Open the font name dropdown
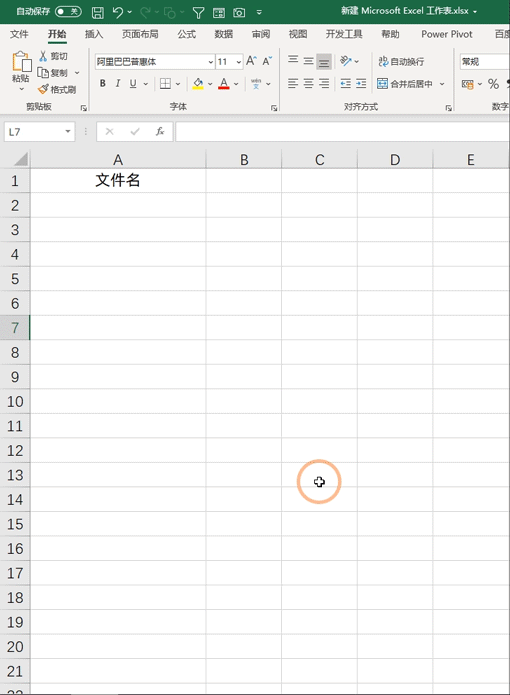The width and height of the screenshot is (510, 695). click(x=210, y=62)
